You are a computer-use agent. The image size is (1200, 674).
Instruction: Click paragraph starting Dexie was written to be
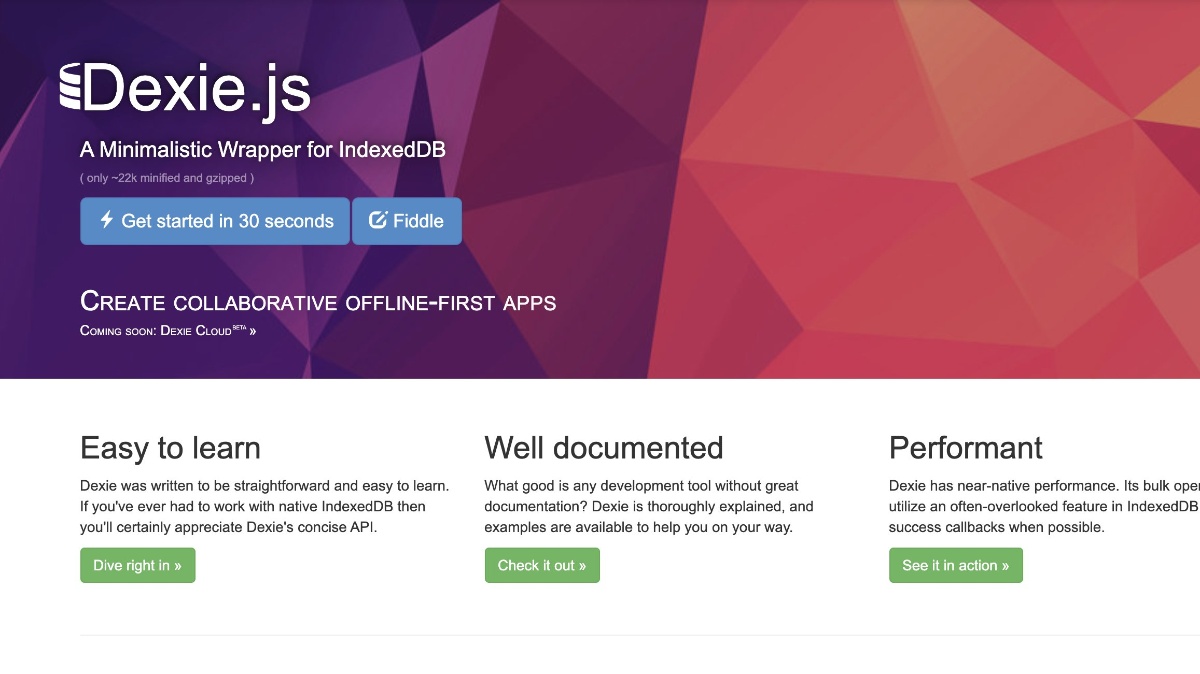265,506
